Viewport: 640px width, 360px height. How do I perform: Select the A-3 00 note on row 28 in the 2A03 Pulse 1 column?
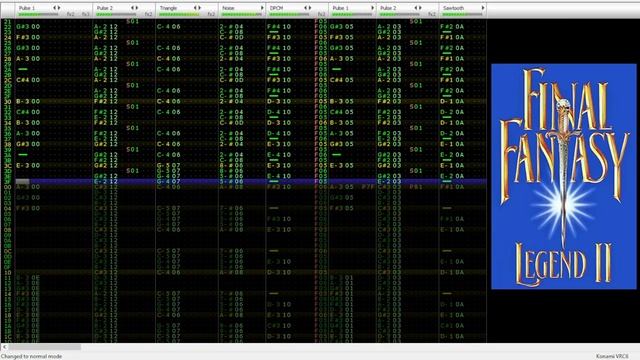[28, 58]
